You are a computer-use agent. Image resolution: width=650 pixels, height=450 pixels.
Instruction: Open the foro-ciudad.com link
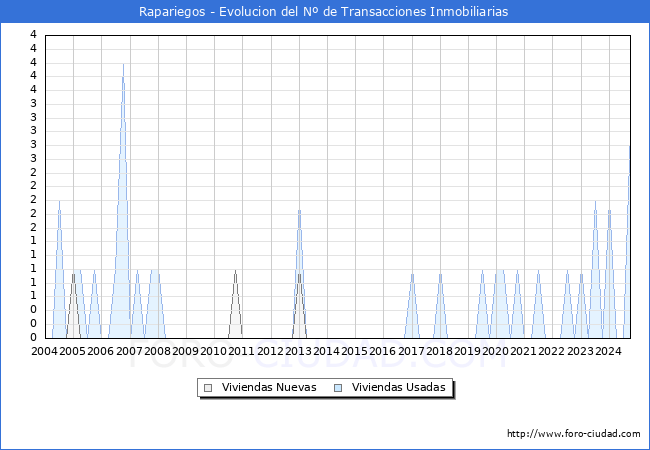(574, 434)
